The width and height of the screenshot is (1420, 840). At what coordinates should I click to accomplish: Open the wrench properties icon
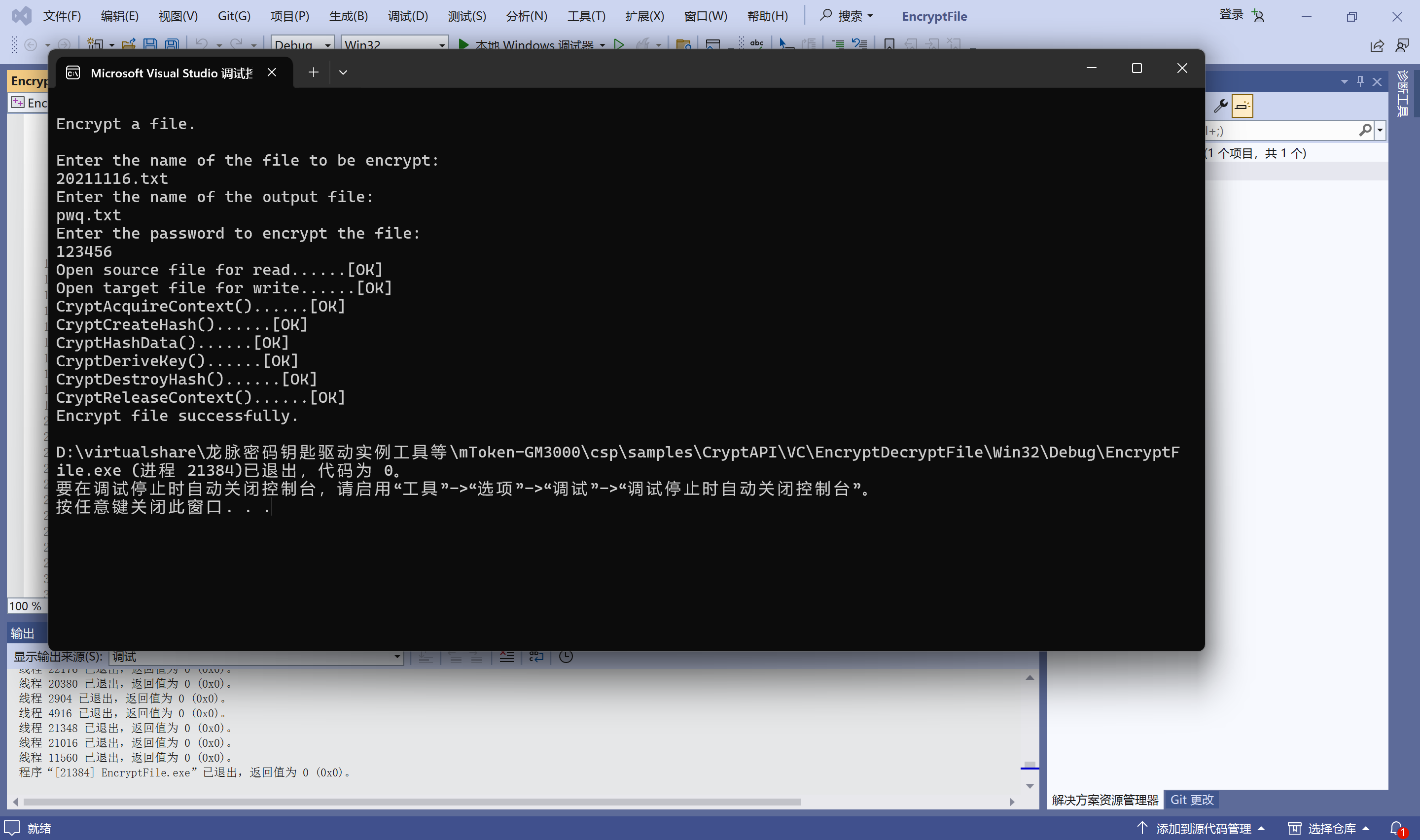[1221, 106]
